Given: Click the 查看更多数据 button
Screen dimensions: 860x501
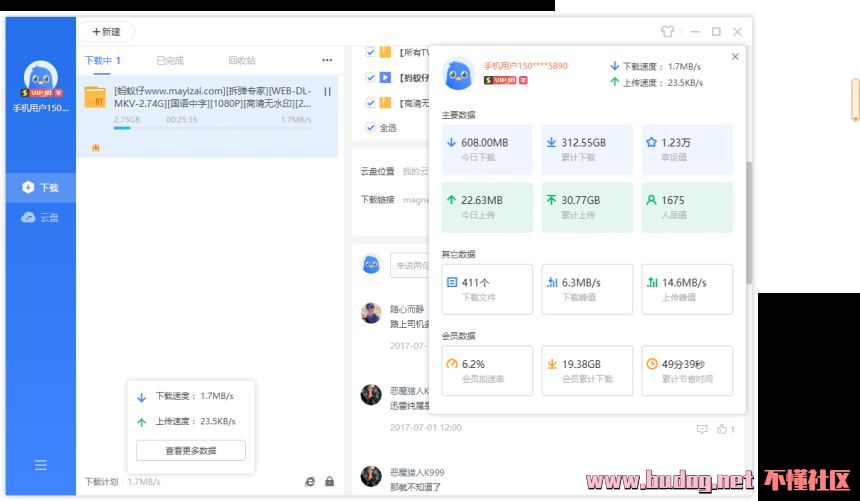Looking at the screenshot, I should pyautogui.click(x=190, y=450).
